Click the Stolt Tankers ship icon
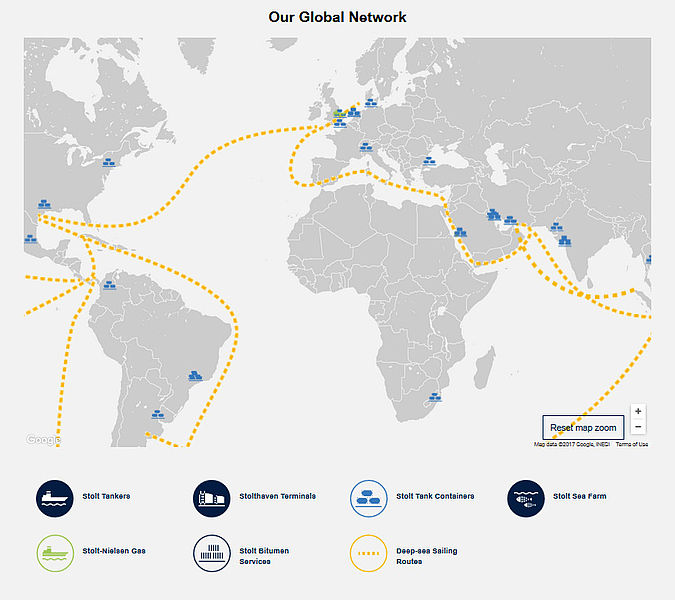This screenshot has height=600, width=675. click(54, 496)
